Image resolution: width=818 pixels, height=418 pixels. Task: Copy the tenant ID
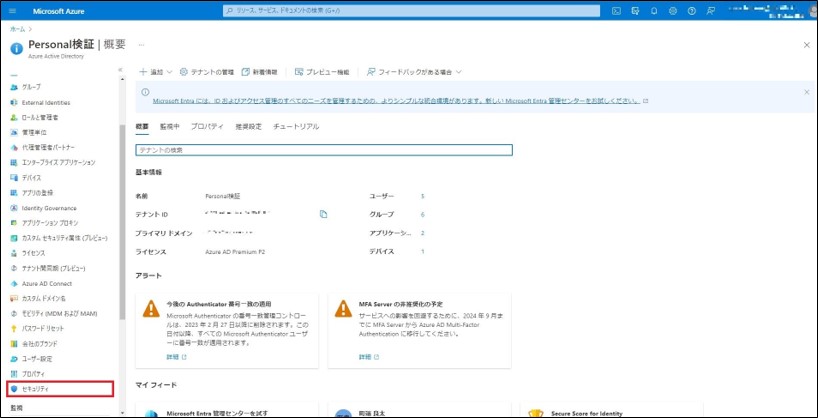coord(323,214)
